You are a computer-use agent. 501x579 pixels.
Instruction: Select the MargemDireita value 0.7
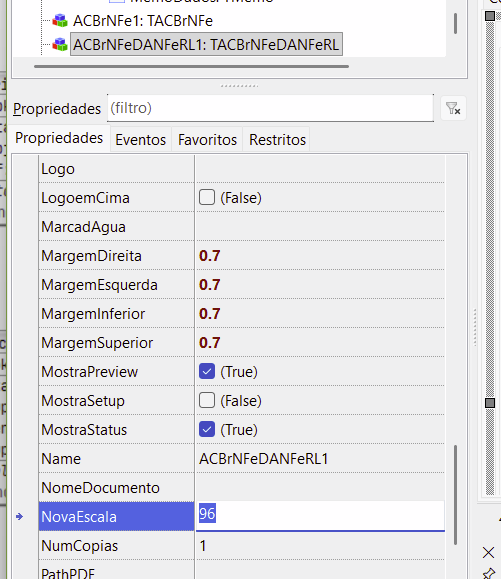tap(209, 256)
